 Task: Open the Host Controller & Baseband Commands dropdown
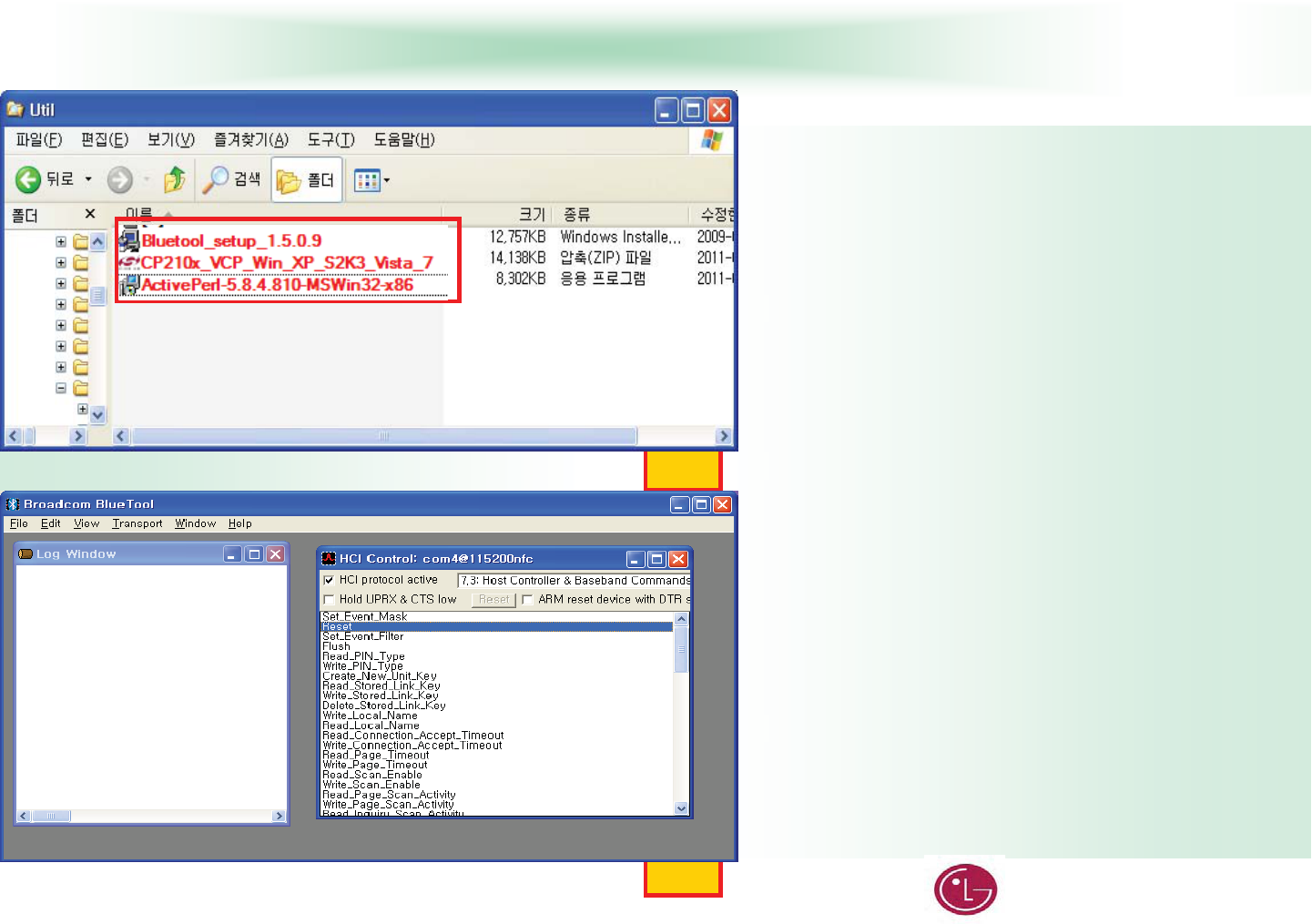tap(574, 580)
